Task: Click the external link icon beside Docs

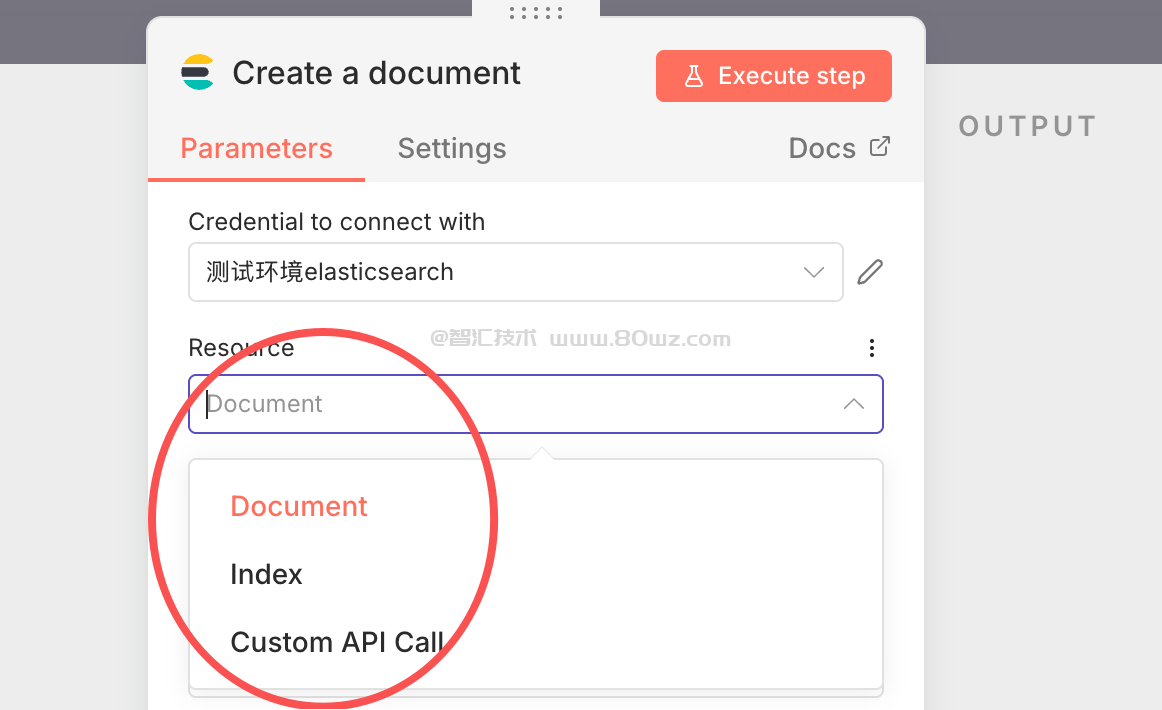Action: pyautogui.click(x=880, y=147)
